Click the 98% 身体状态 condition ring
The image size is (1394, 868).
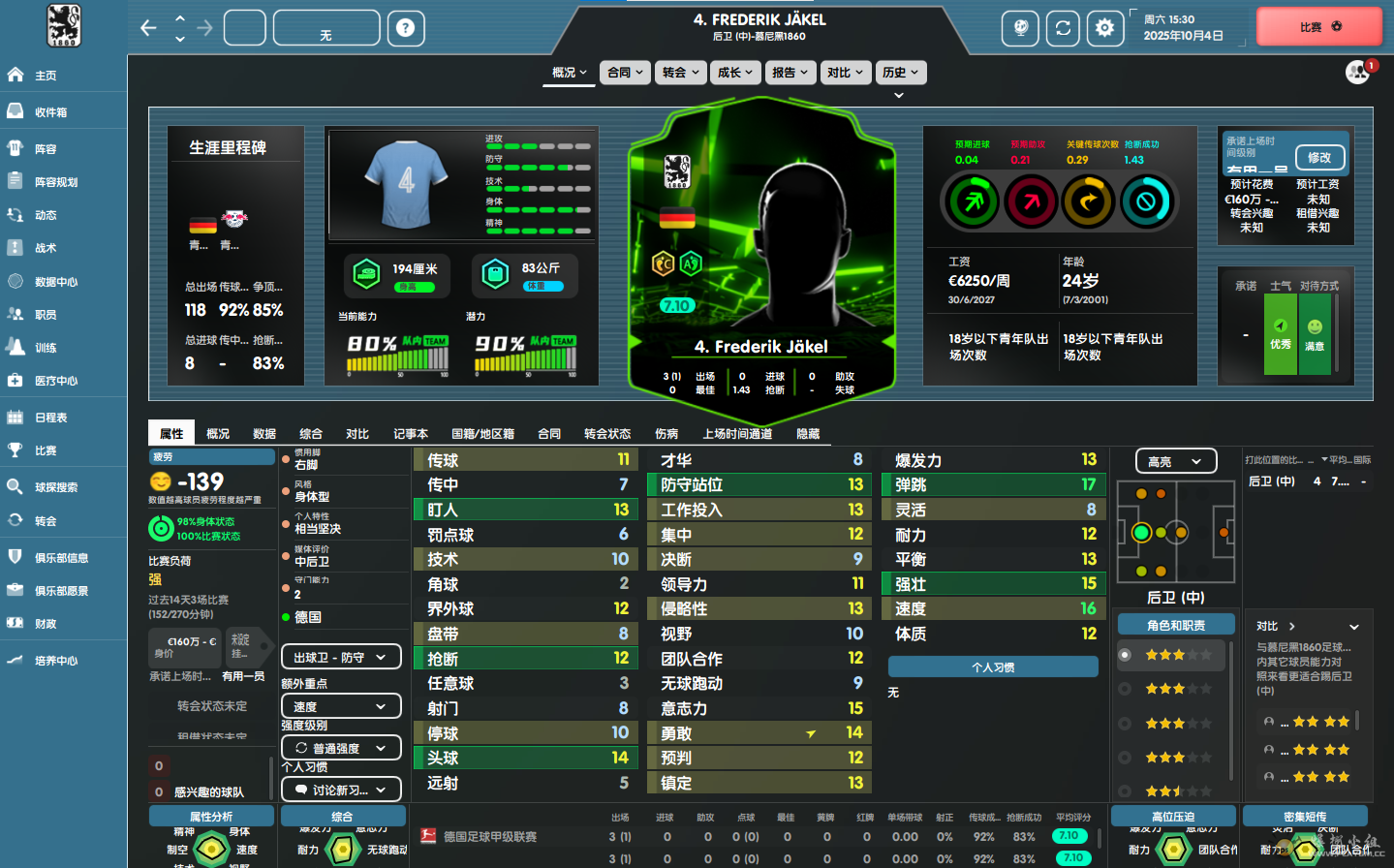pos(161,528)
